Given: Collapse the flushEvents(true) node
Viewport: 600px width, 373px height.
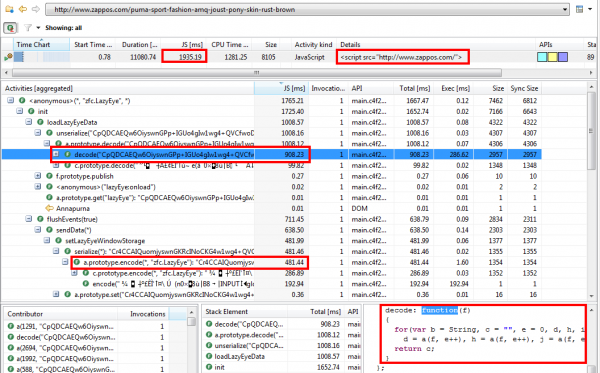Looking at the screenshot, I should coord(29,219).
